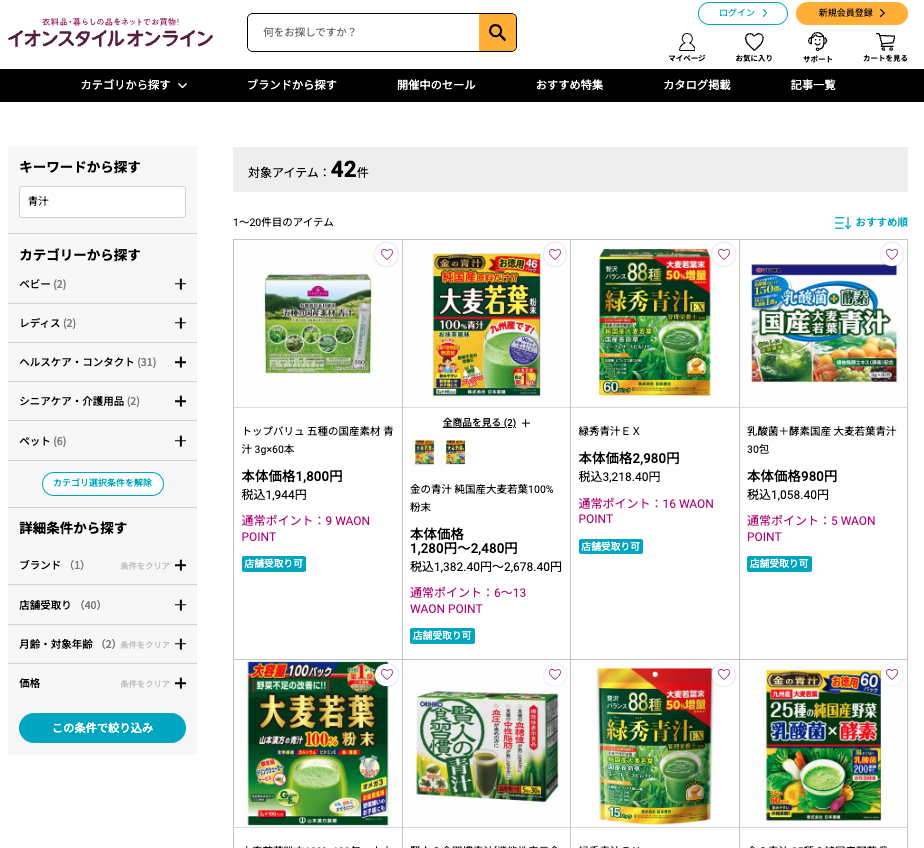The width and height of the screenshot is (924, 848).
Task: Favorite the 金の青汁 純国産大麦若葉 product
Action: (555, 255)
